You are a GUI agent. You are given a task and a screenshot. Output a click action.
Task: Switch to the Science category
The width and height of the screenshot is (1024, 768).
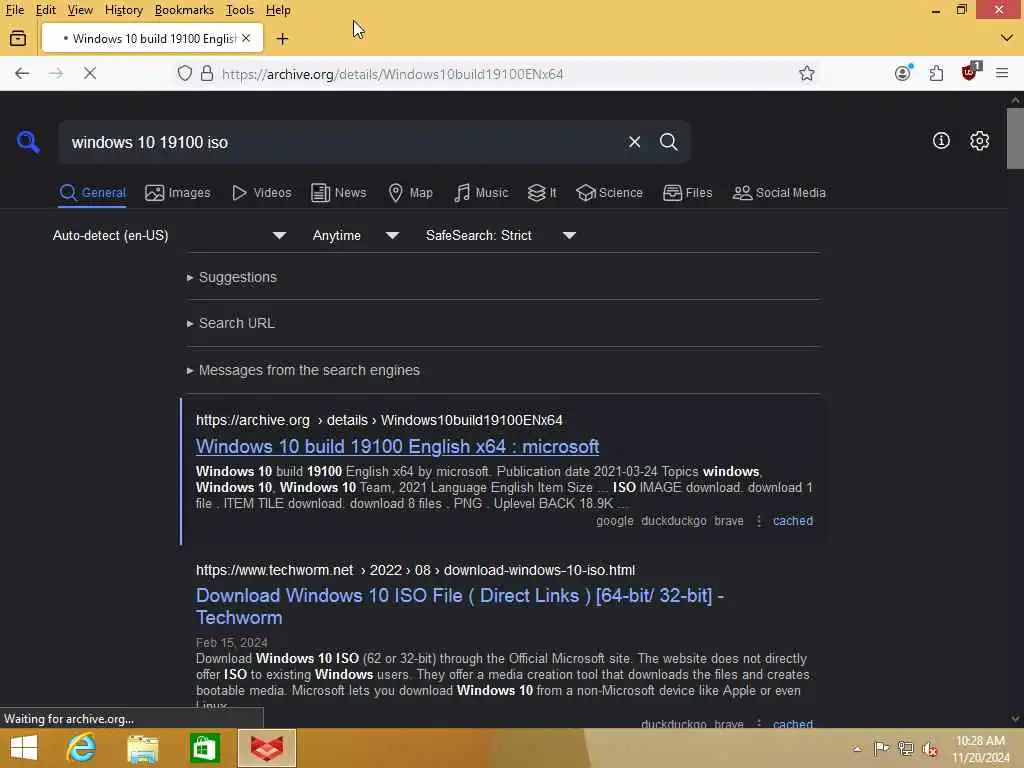pyautogui.click(x=609, y=193)
